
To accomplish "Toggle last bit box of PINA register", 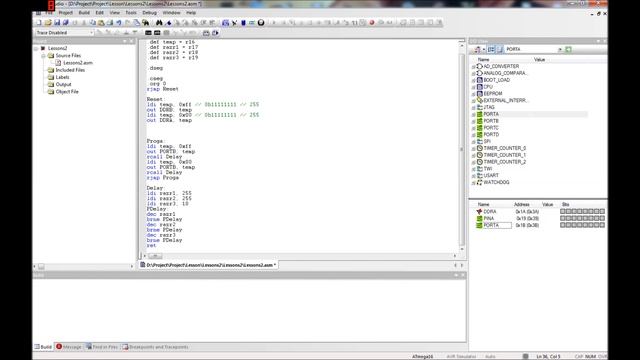I will click(602, 218).
